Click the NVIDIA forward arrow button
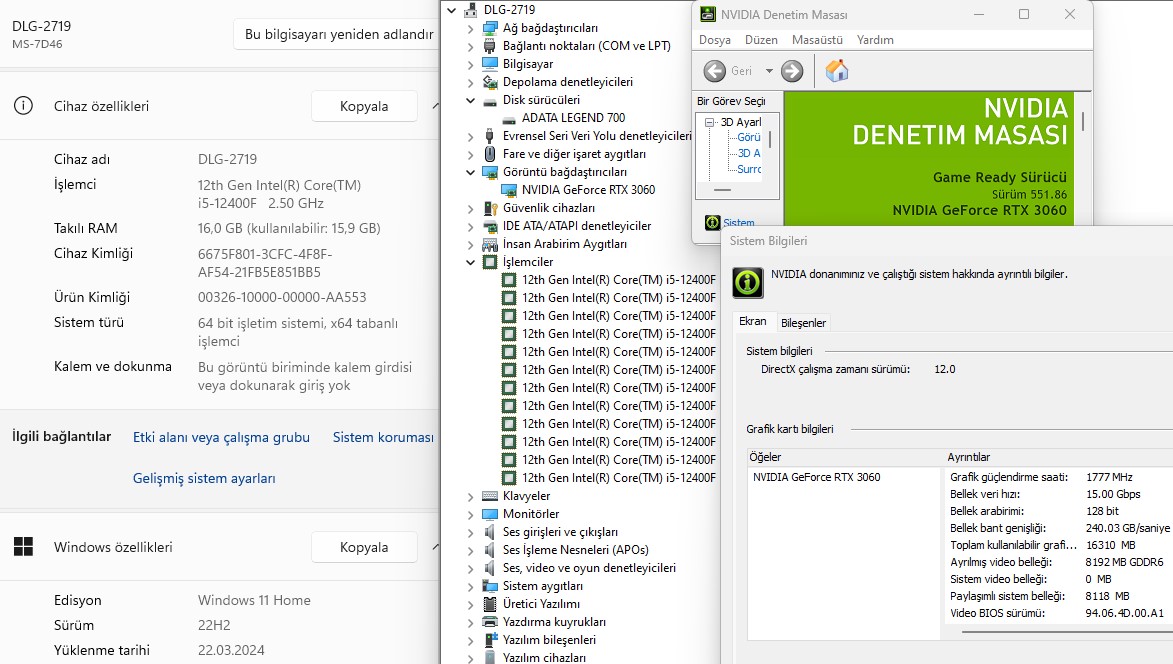This screenshot has width=1173, height=664. coord(792,71)
